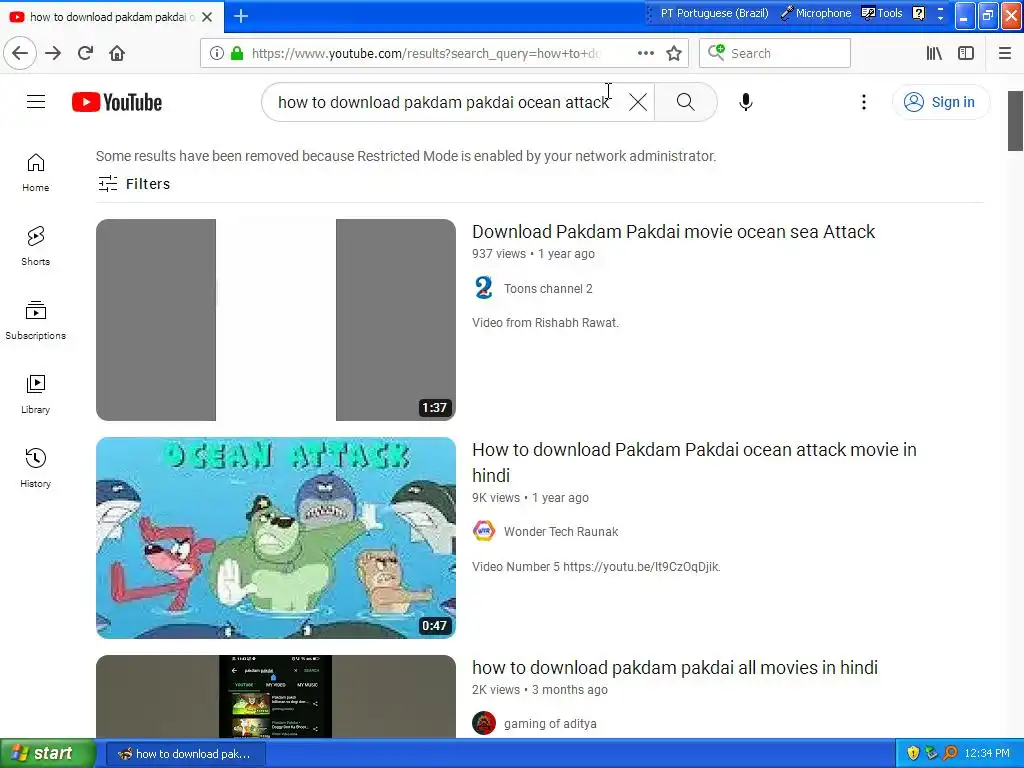Search YouTube with your voice

746,102
